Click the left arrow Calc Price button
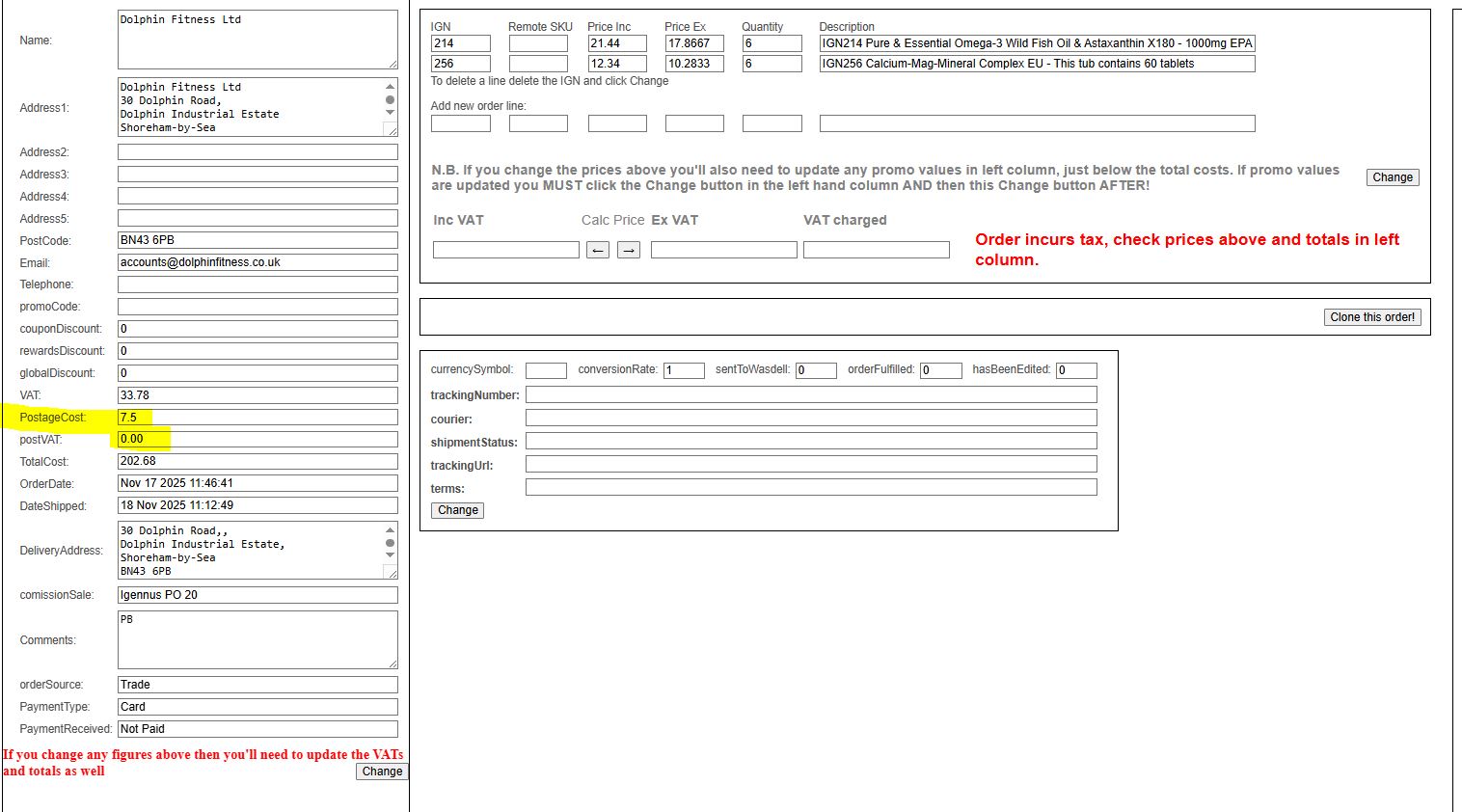1462x812 pixels. 598,250
